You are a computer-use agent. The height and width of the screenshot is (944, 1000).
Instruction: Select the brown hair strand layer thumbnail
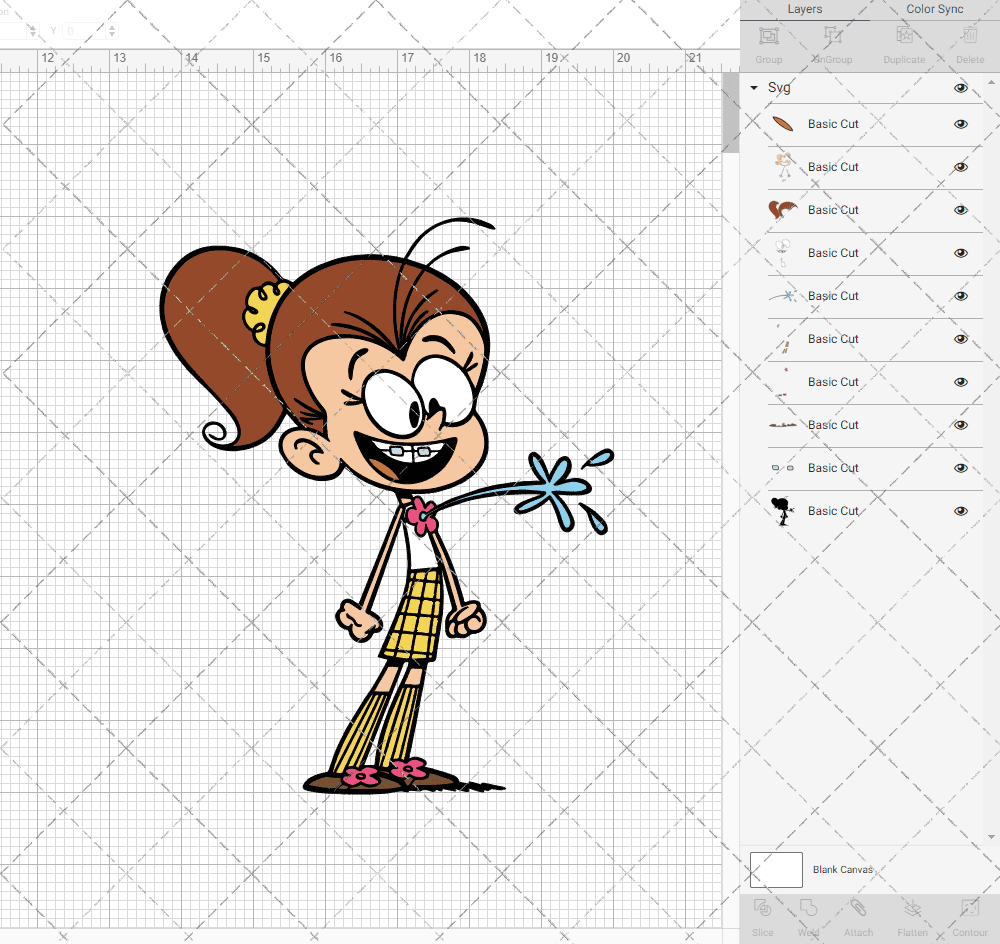click(783, 124)
